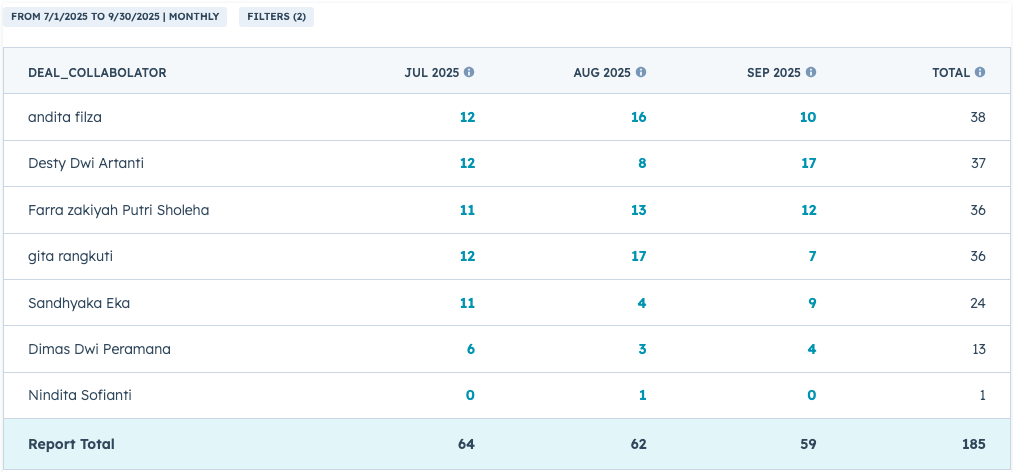Screen dimensions: 1013x472
Task: Open Farra zakiyah's August value 13
Action: pyautogui.click(x=638, y=210)
